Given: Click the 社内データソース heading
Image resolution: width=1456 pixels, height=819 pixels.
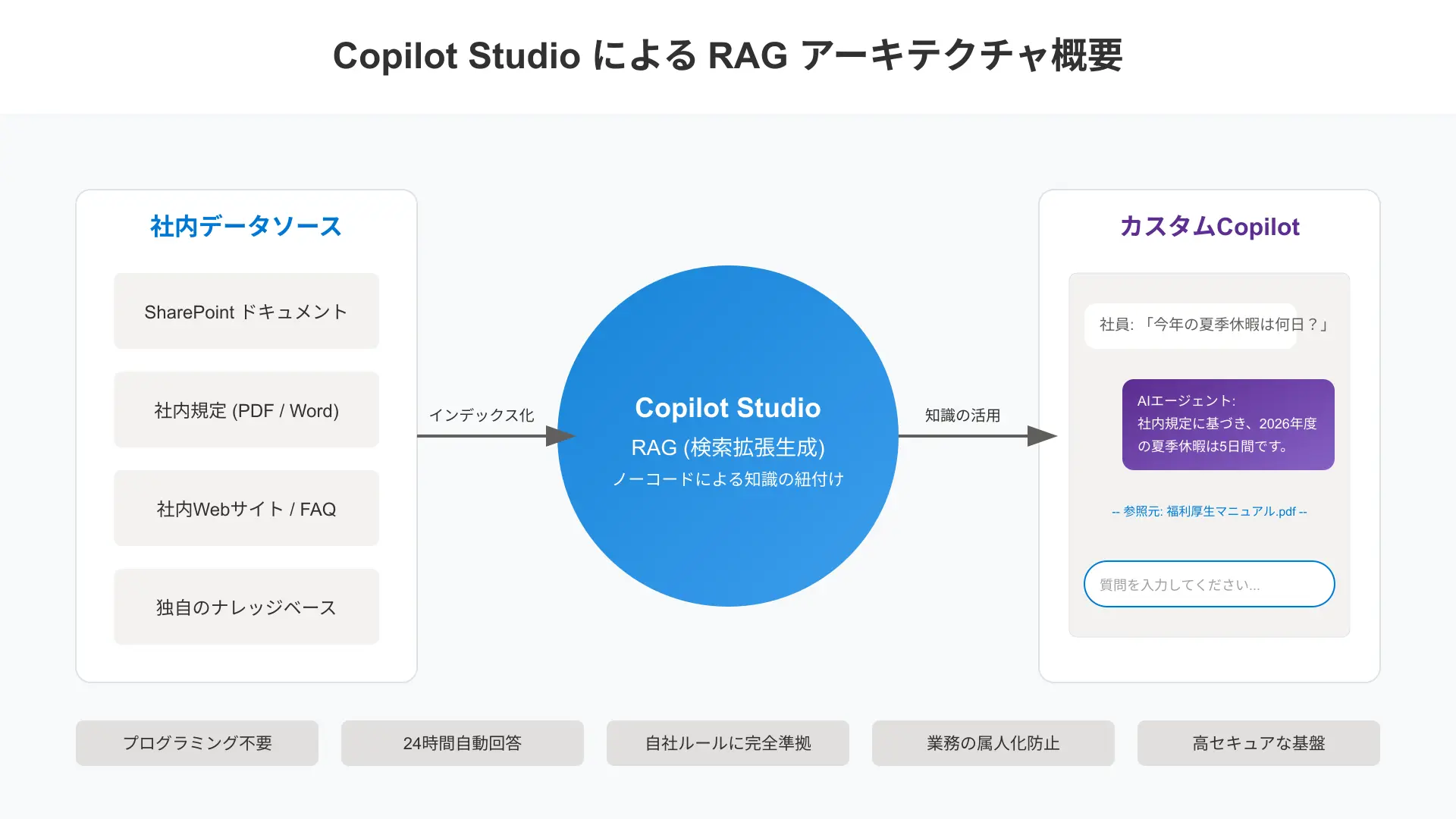Looking at the screenshot, I should pos(246,226).
